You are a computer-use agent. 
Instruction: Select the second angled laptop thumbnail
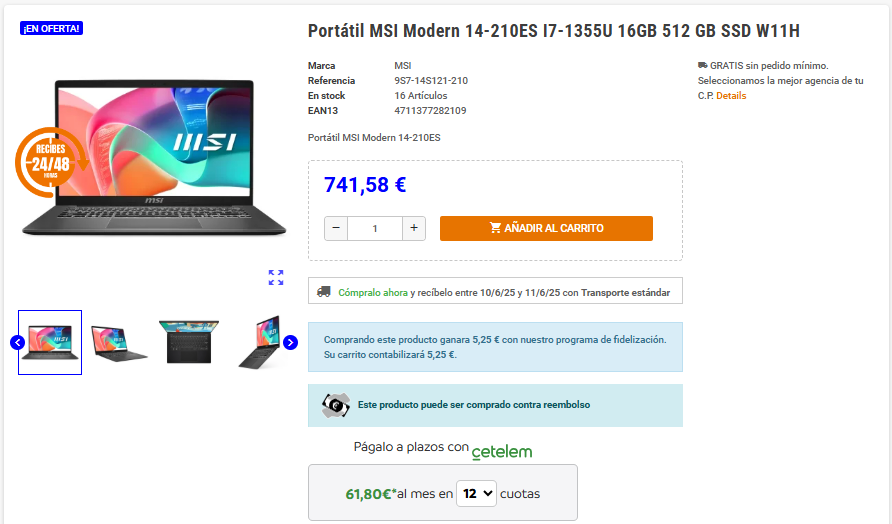[119, 343]
